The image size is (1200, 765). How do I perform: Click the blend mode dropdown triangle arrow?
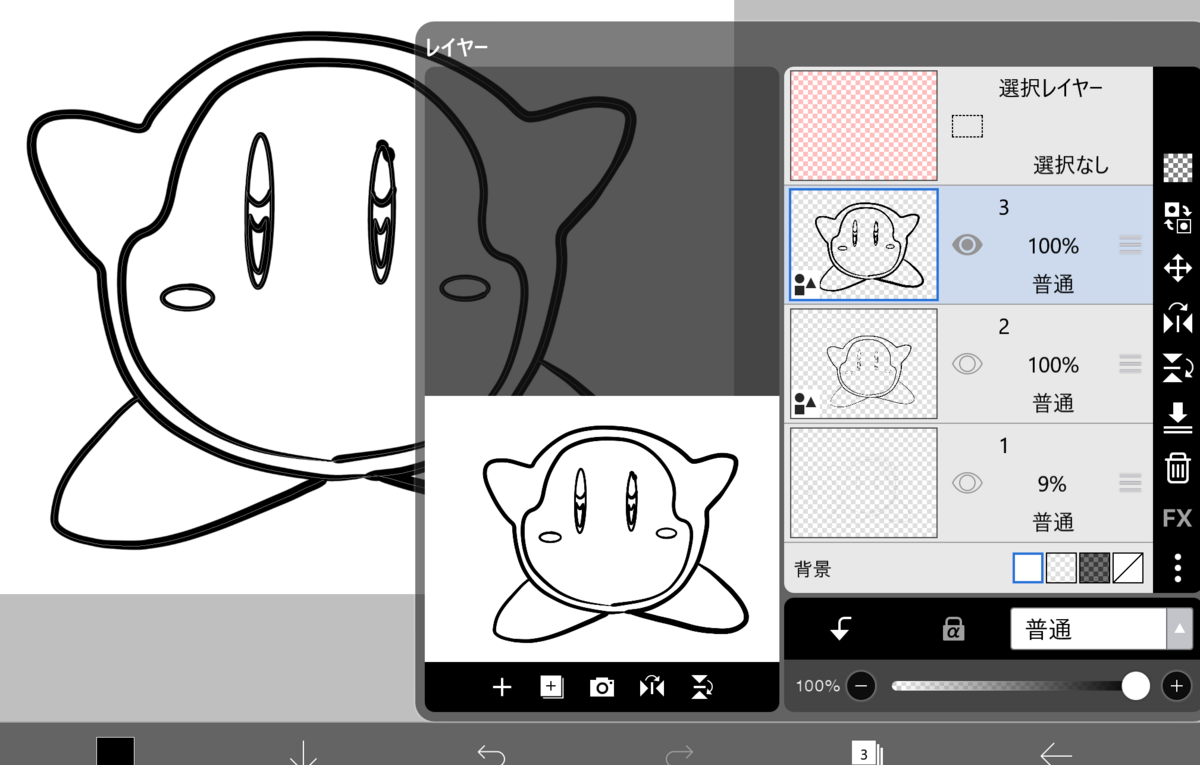[1180, 629]
